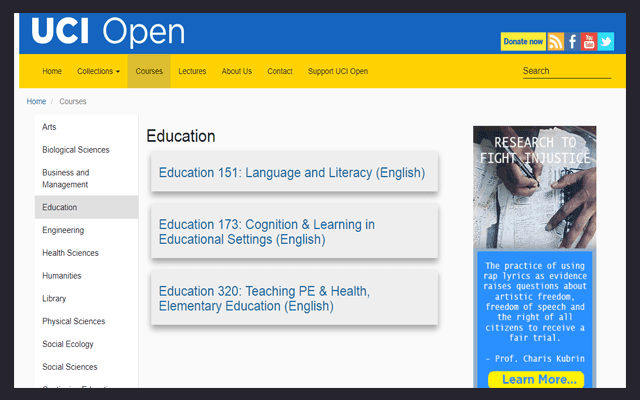Click into the Search field

565,71
